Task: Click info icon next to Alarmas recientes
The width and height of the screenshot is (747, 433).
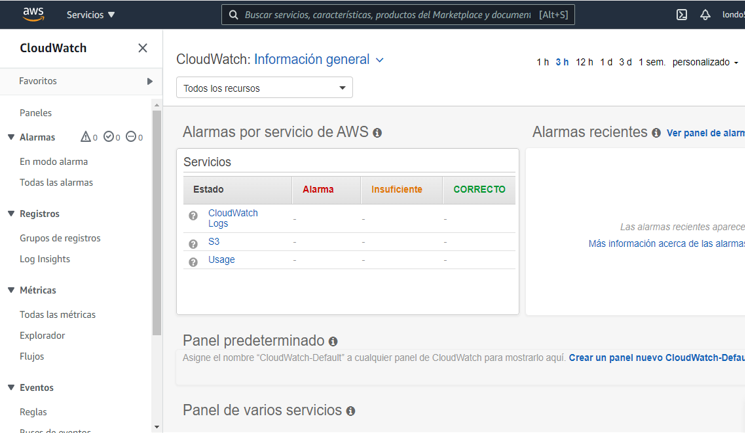Action: tap(656, 133)
